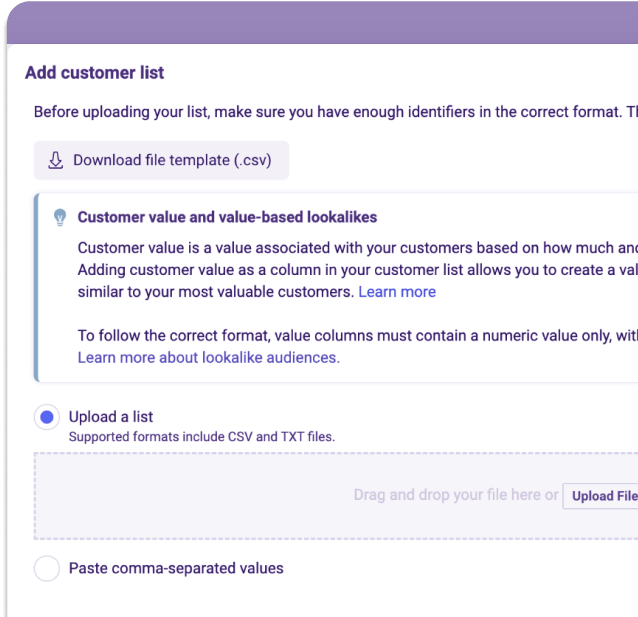Open "Learn more about lookalike audiences" link
The height and width of the screenshot is (617, 638).
tap(208, 357)
